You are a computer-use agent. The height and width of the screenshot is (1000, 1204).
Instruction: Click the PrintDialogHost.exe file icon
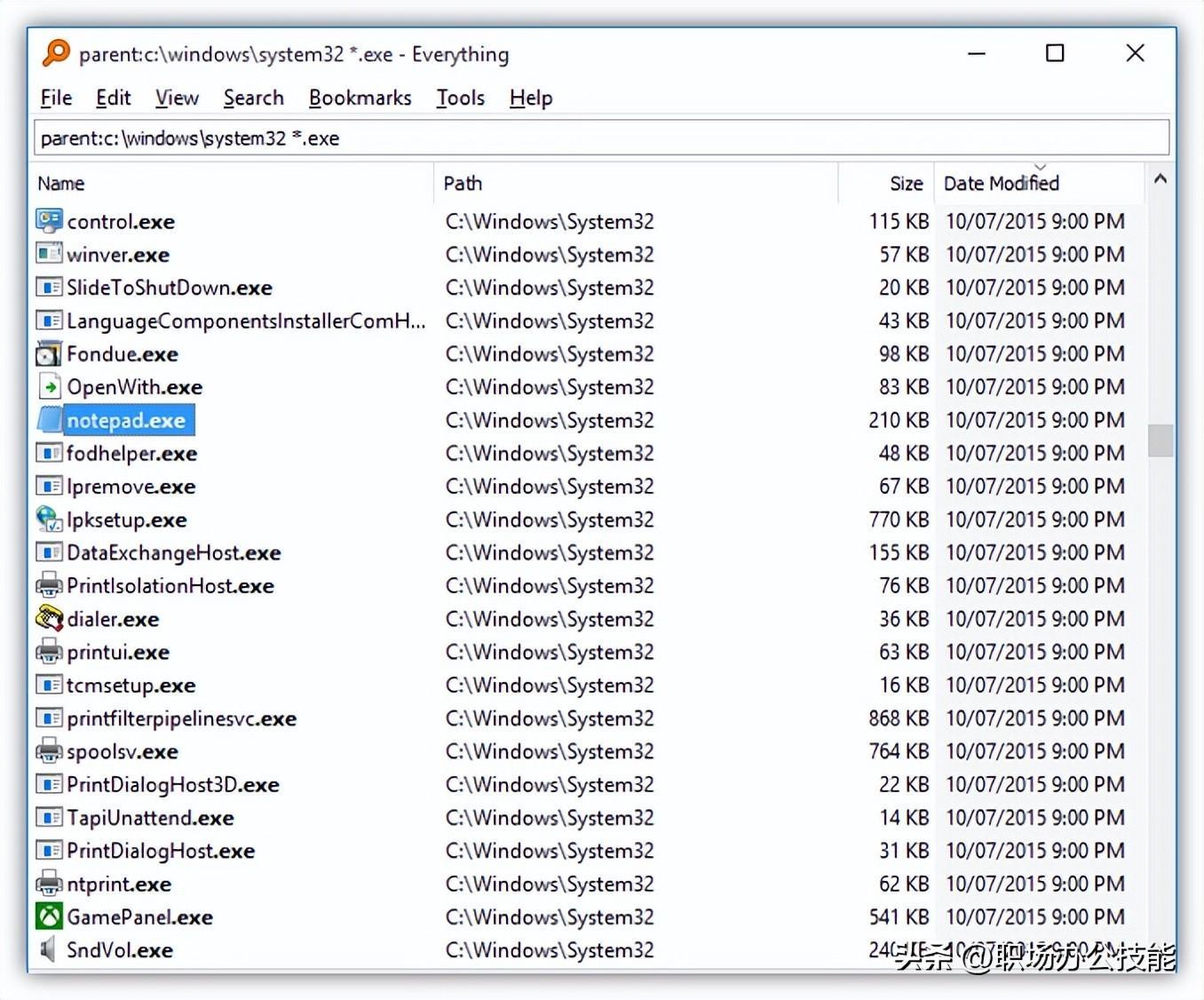[x=49, y=850]
